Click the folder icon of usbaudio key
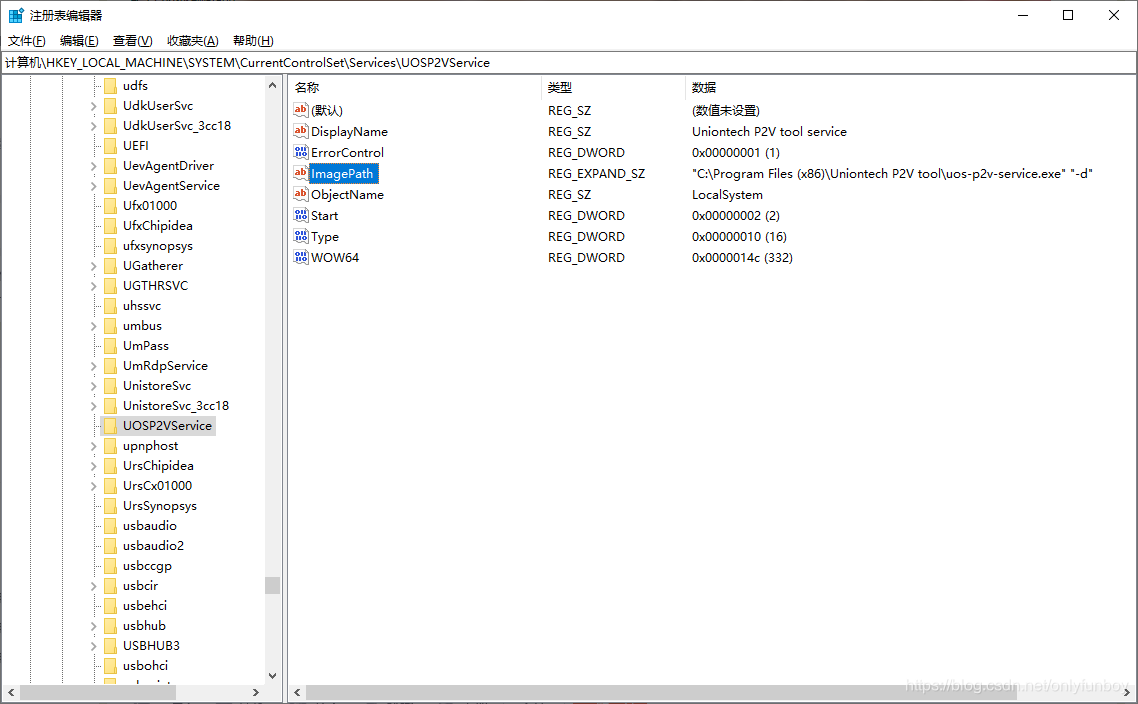 (x=110, y=526)
